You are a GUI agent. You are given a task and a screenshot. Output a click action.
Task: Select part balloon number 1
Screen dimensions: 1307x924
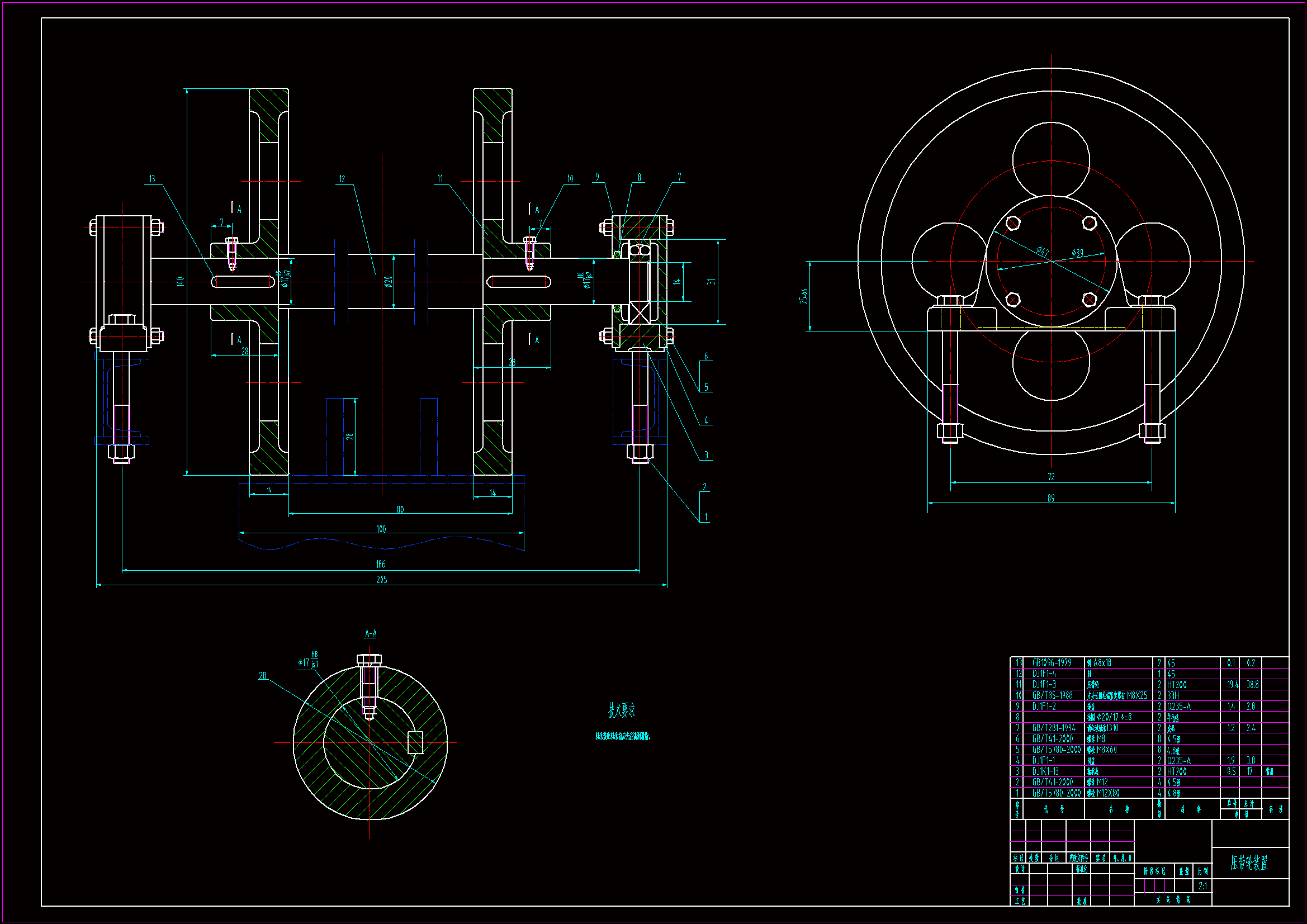tap(706, 517)
